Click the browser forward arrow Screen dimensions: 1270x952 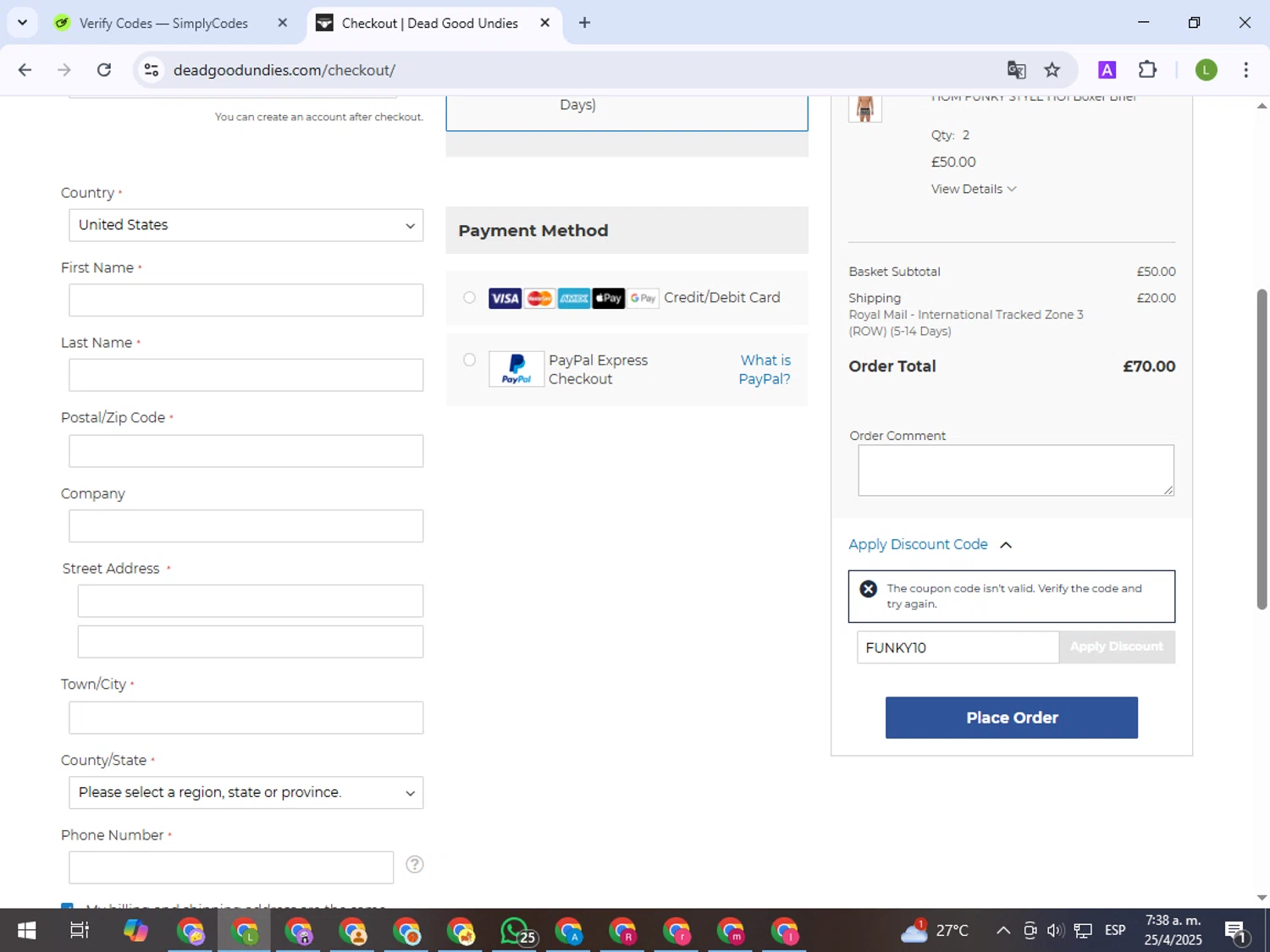pyautogui.click(x=64, y=70)
